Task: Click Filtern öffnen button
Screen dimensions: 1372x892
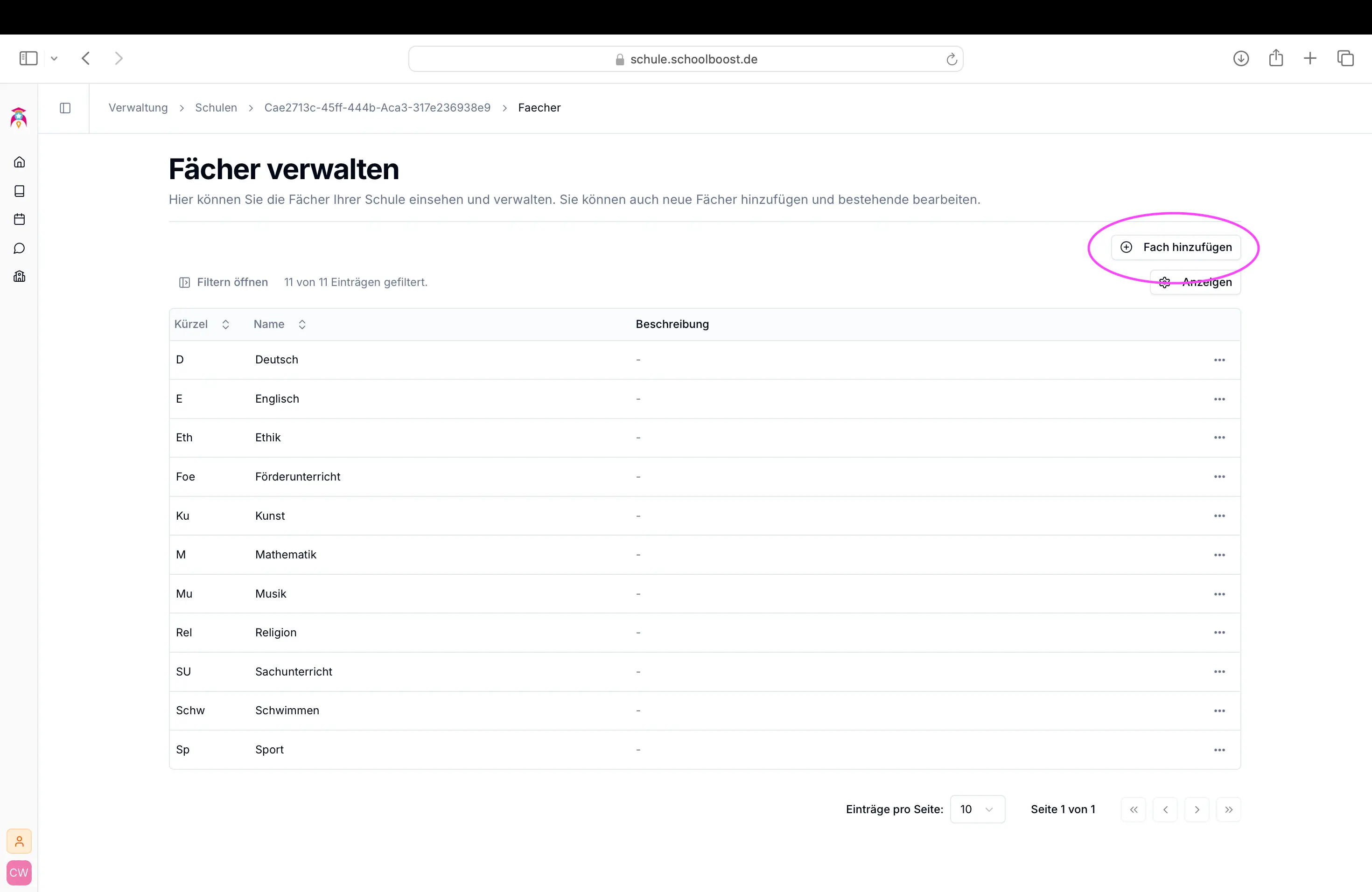Action: click(224, 282)
